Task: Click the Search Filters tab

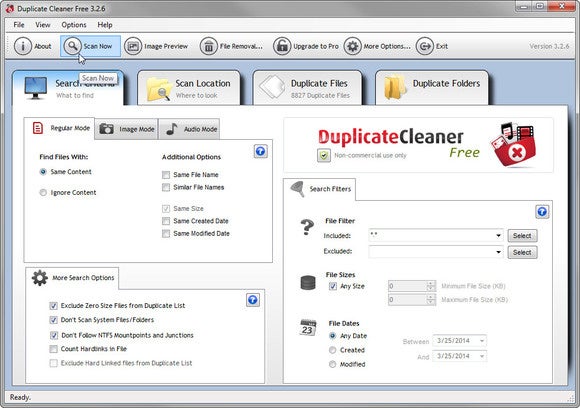Action: coord(320,189)
